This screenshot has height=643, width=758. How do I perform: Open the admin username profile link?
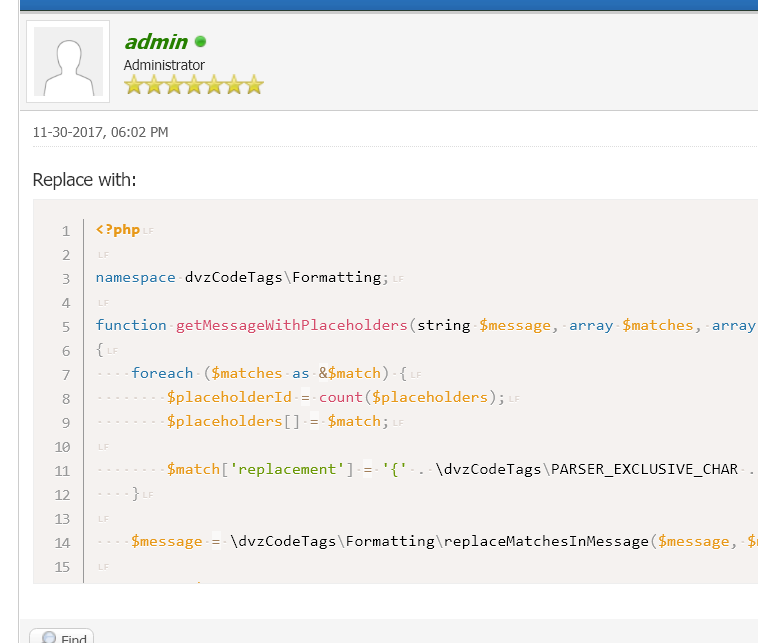156,42
